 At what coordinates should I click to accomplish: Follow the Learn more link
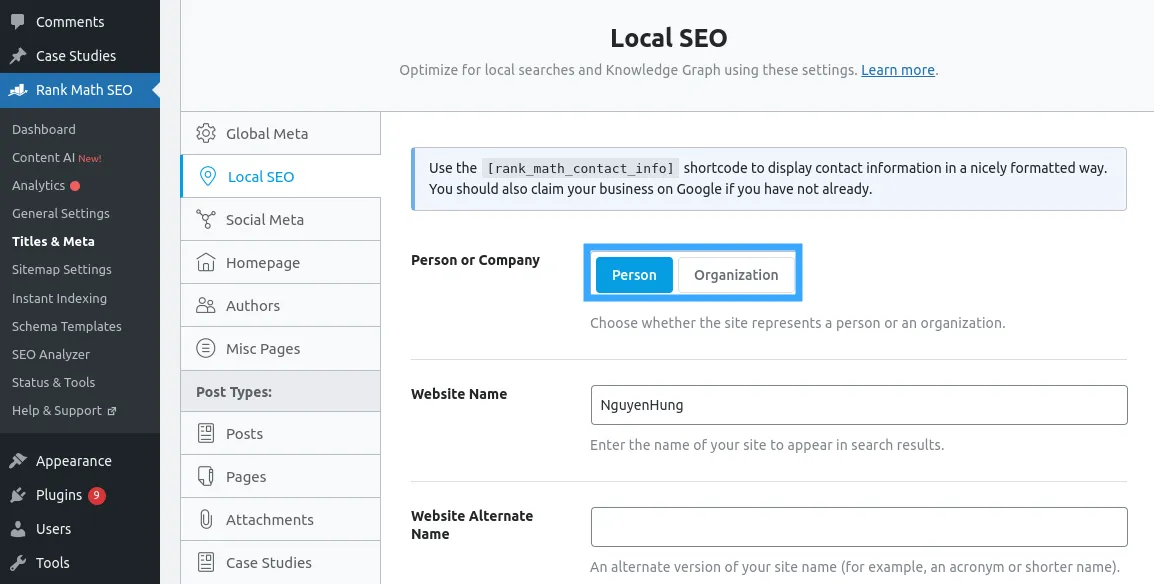tap(898, 71)
